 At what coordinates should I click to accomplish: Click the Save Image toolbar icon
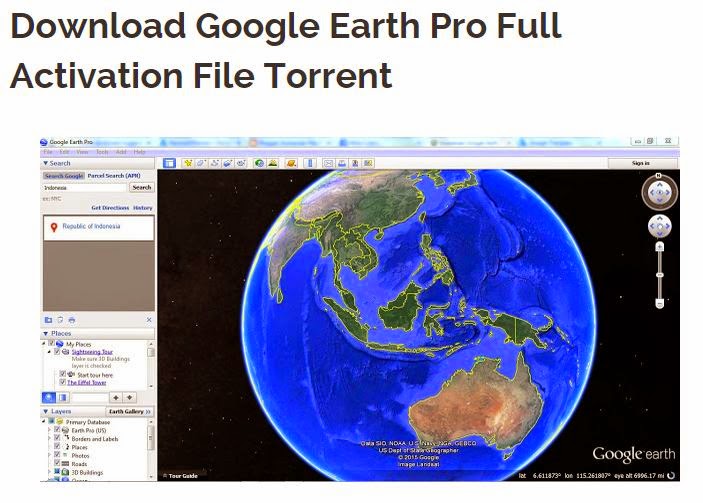pos(355,163)
